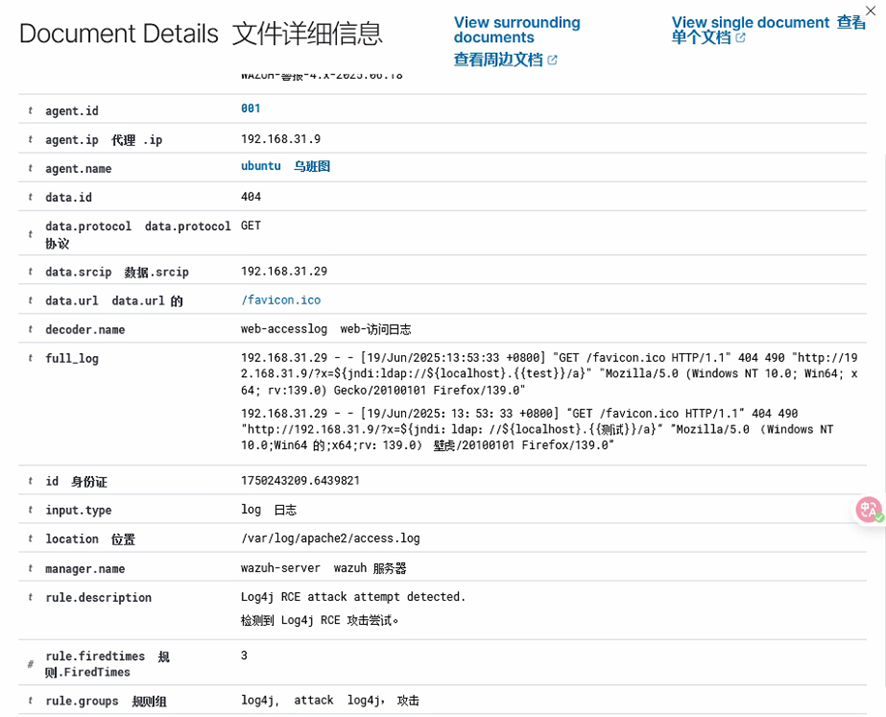Click field type icon for full_log
886x717 pixels.
point(30,358)
